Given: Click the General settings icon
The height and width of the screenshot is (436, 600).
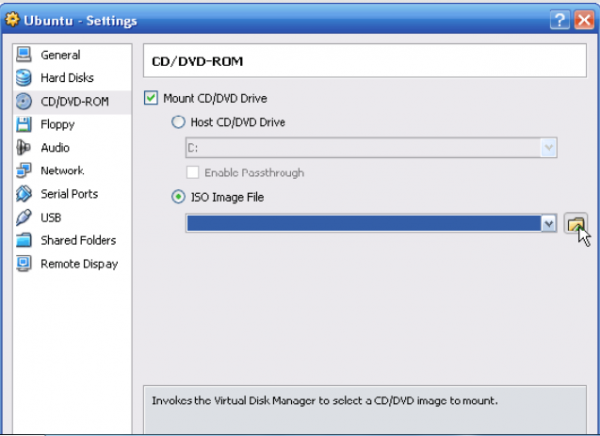Looking at the screenshot, I should 24,55.
